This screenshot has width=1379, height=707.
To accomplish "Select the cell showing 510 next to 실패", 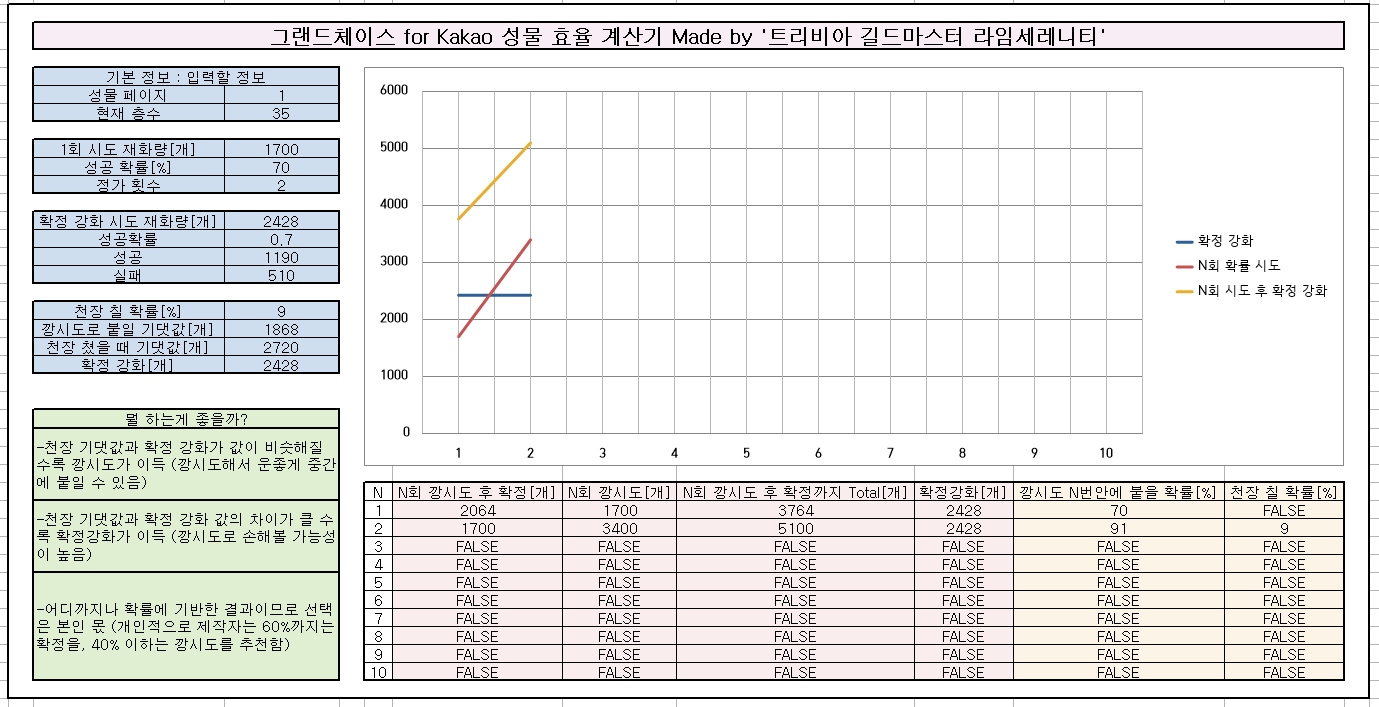I will click(x=282, y=275).
